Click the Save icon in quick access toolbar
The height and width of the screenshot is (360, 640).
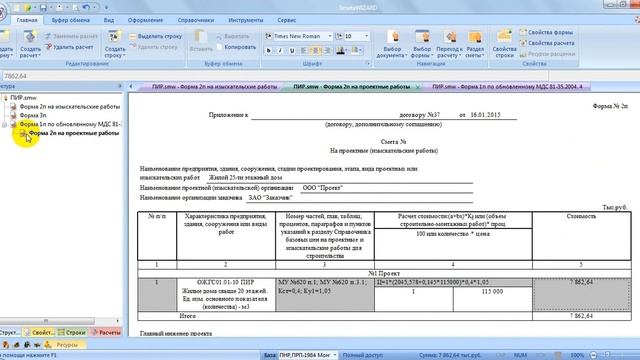(43, 7)
